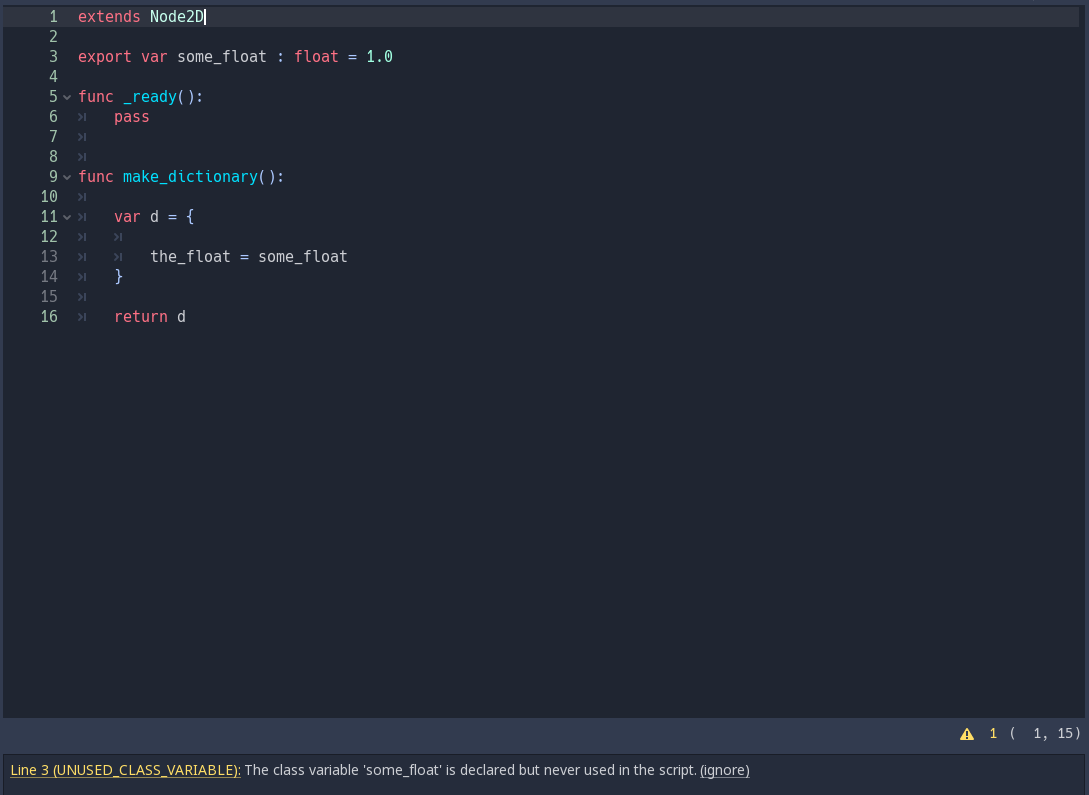Place the cursor on the Node2D keyword
The width and height of the screenshot is (1089, 795).
(x=178, y=17)
